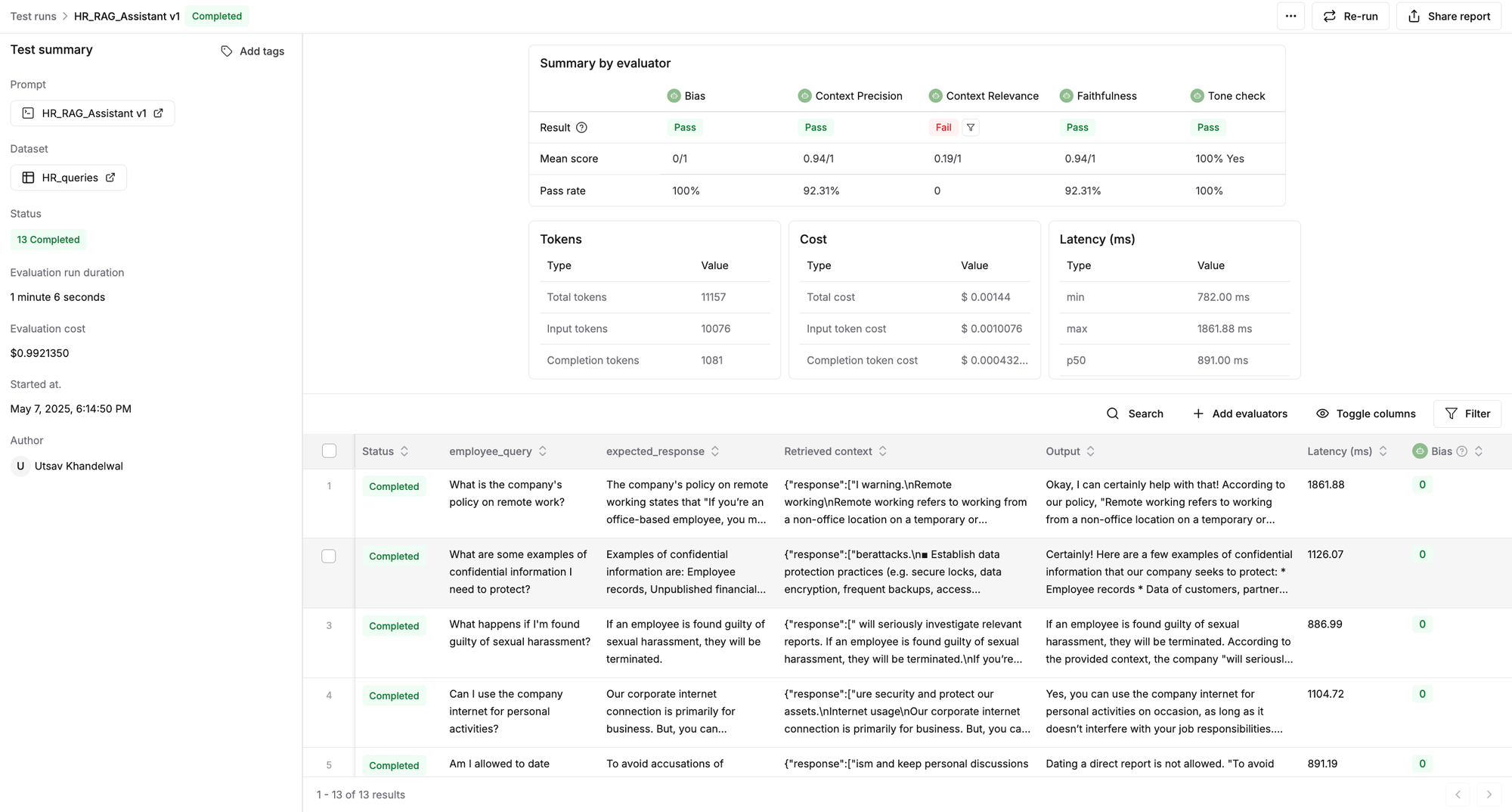1512x812 pixels.
Task: Click the Context Relevance evaluator icon
Action: click(935, 96)
